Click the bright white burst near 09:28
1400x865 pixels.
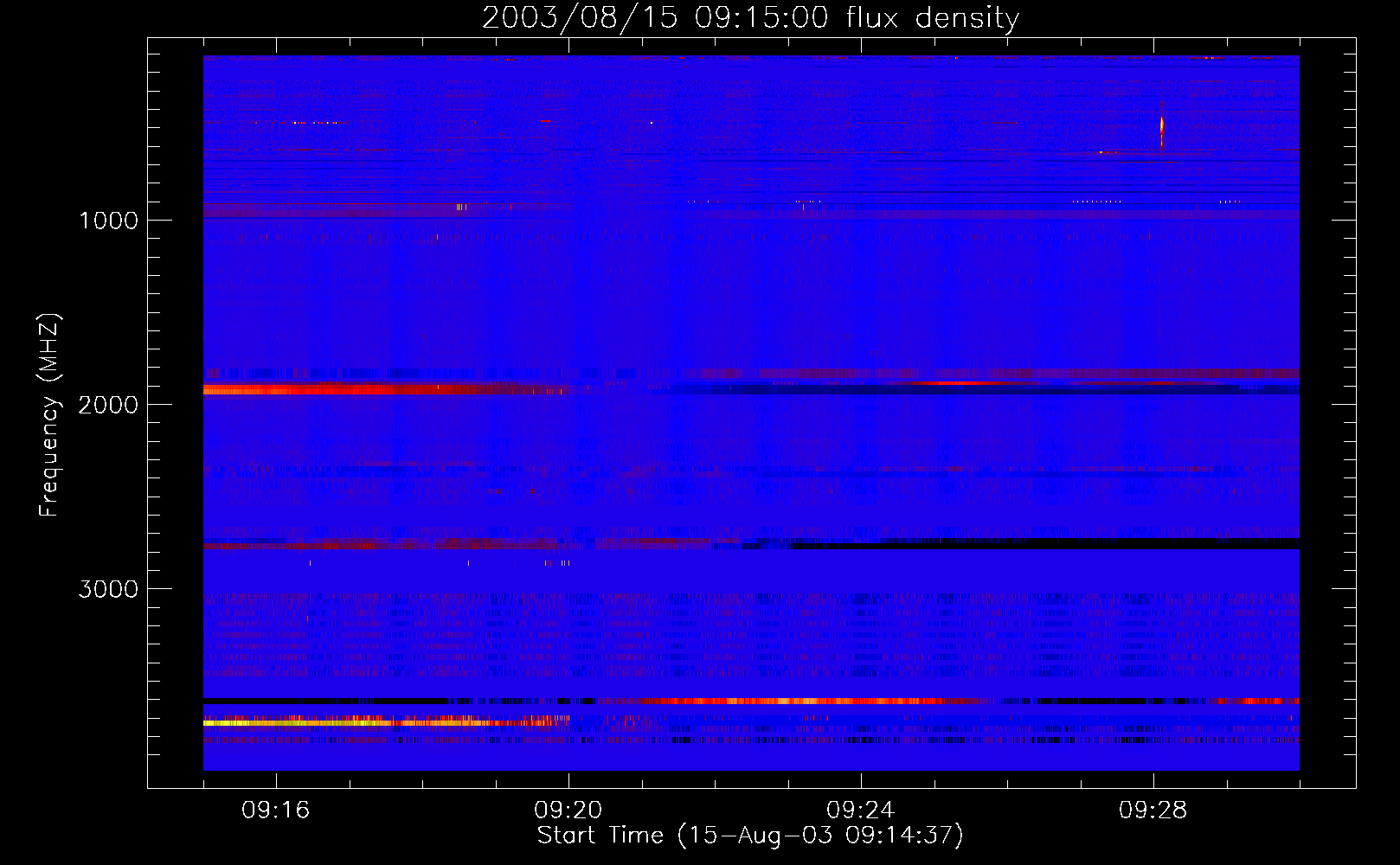pos(1161,132)
